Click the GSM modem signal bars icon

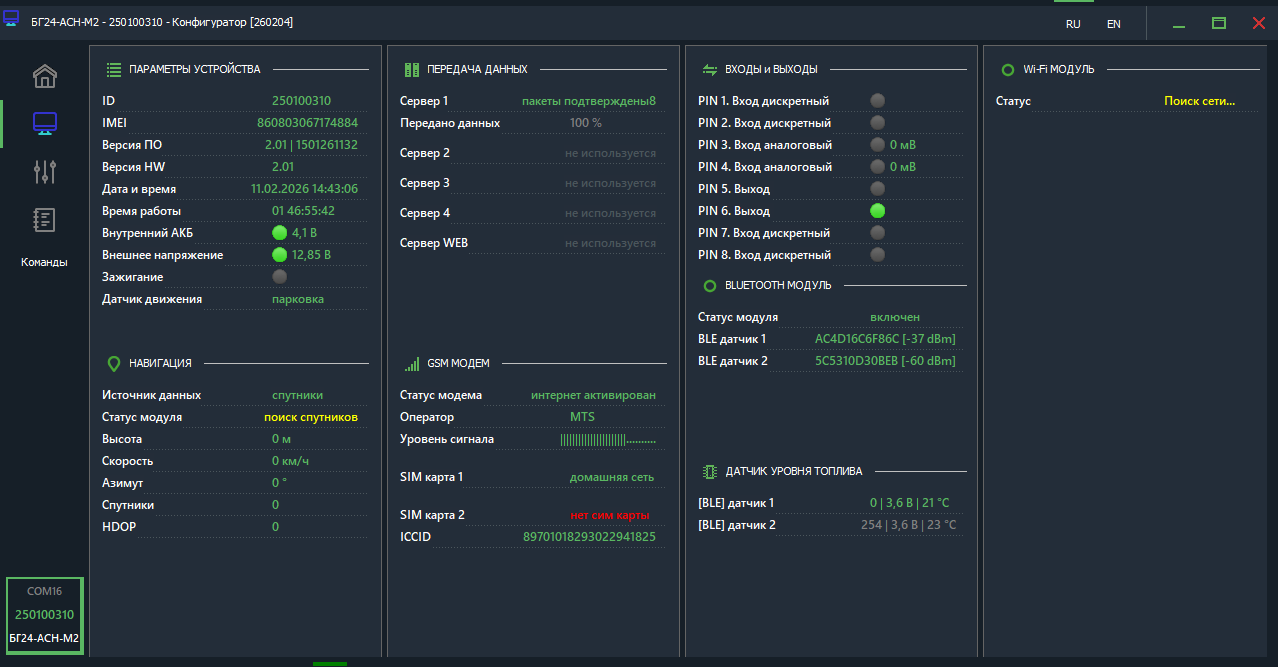click(x=412, y=364)
